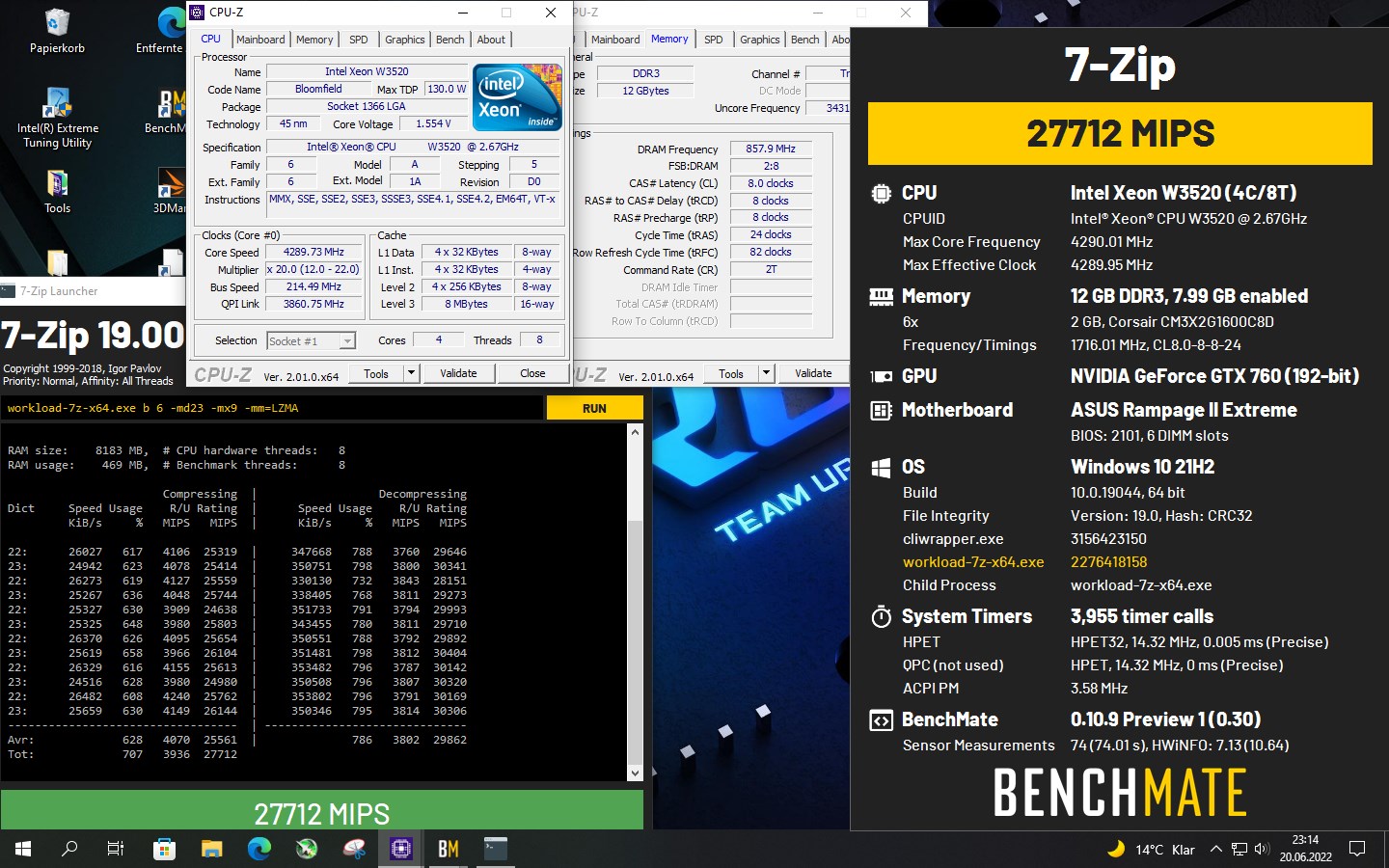Click the Windows Start button
Screen dimensions: 1389x868
(23, 849)
